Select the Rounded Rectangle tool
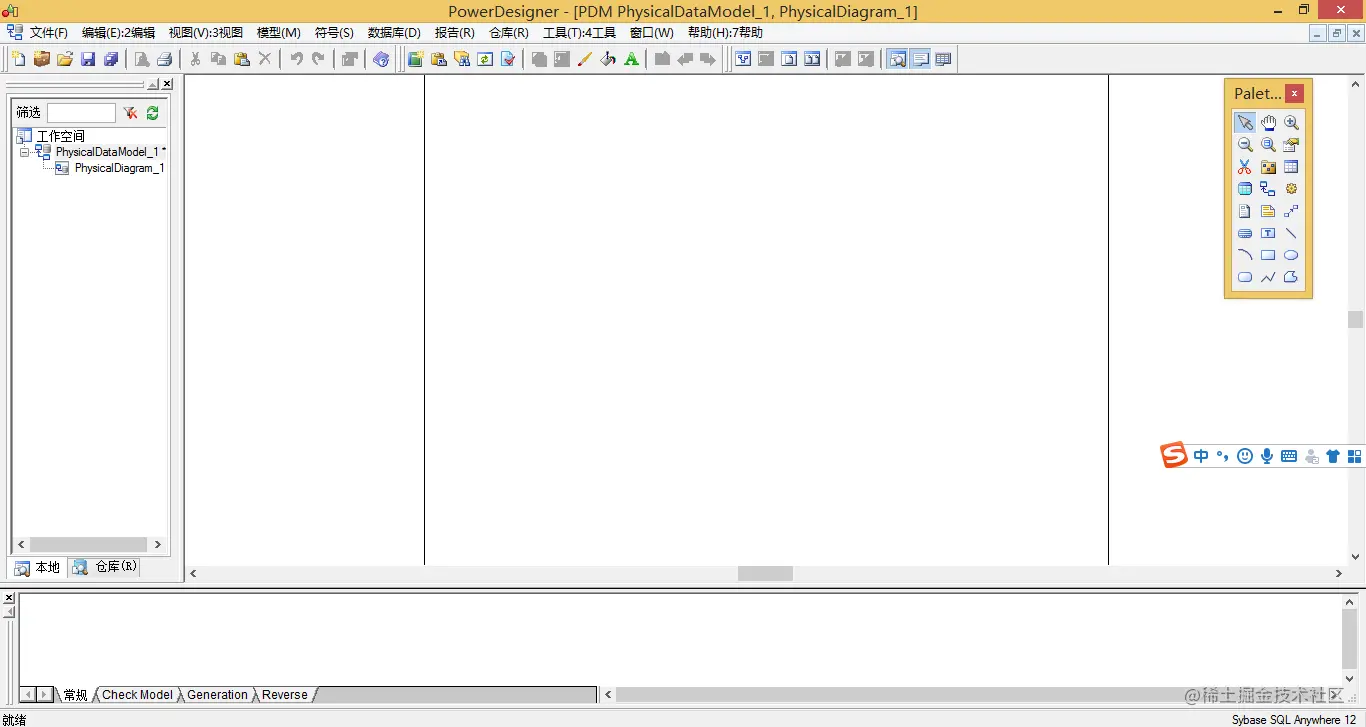Image resolution: width=1366 pixels, height=727 pixels. 1245,277
